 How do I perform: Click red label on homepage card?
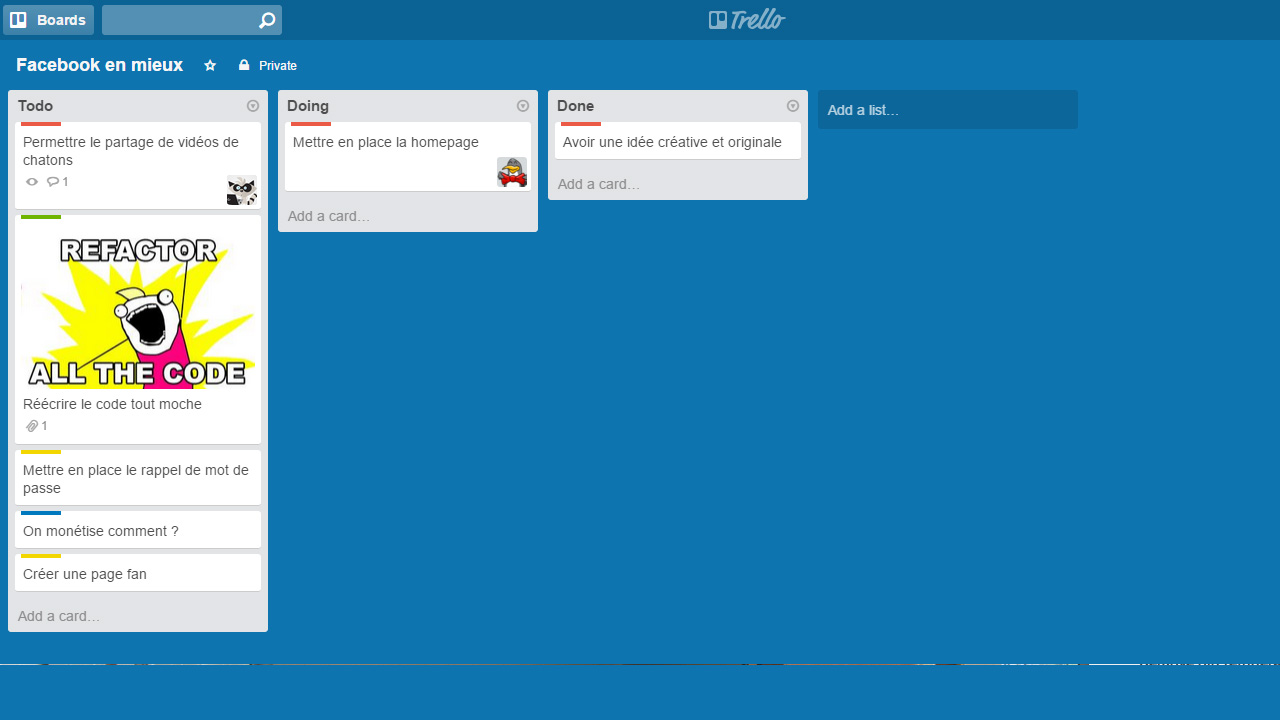(311, 124)
